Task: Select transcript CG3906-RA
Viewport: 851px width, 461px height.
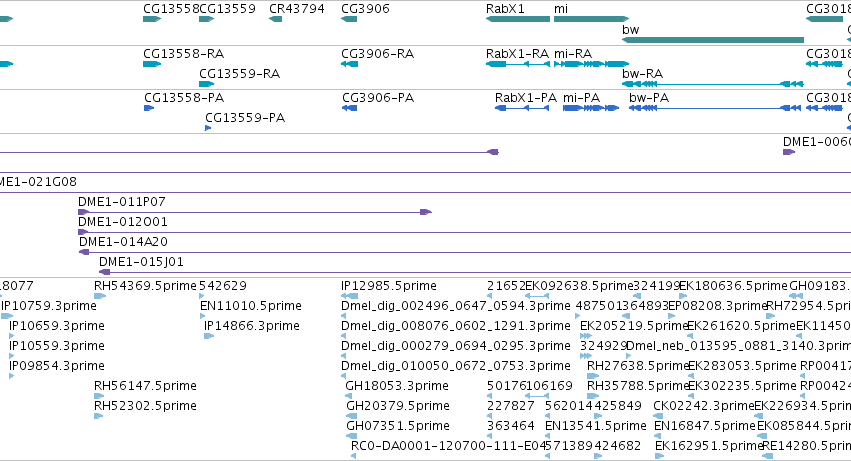Action: 350,64
